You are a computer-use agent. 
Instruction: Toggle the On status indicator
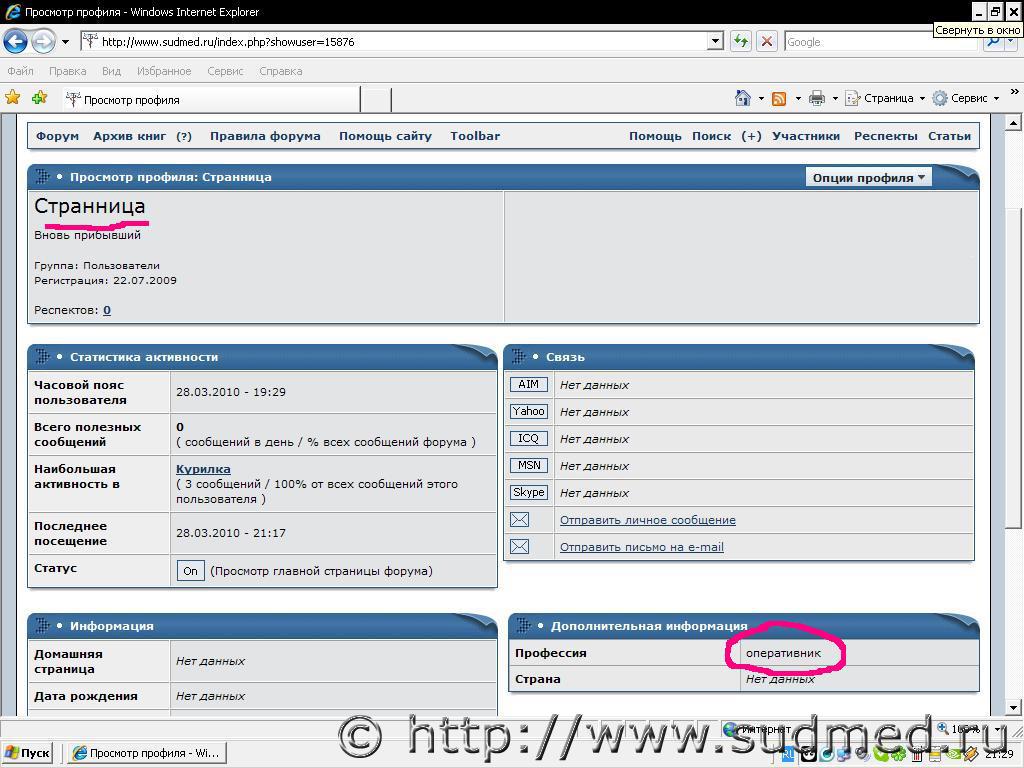(x=190, y=571)
